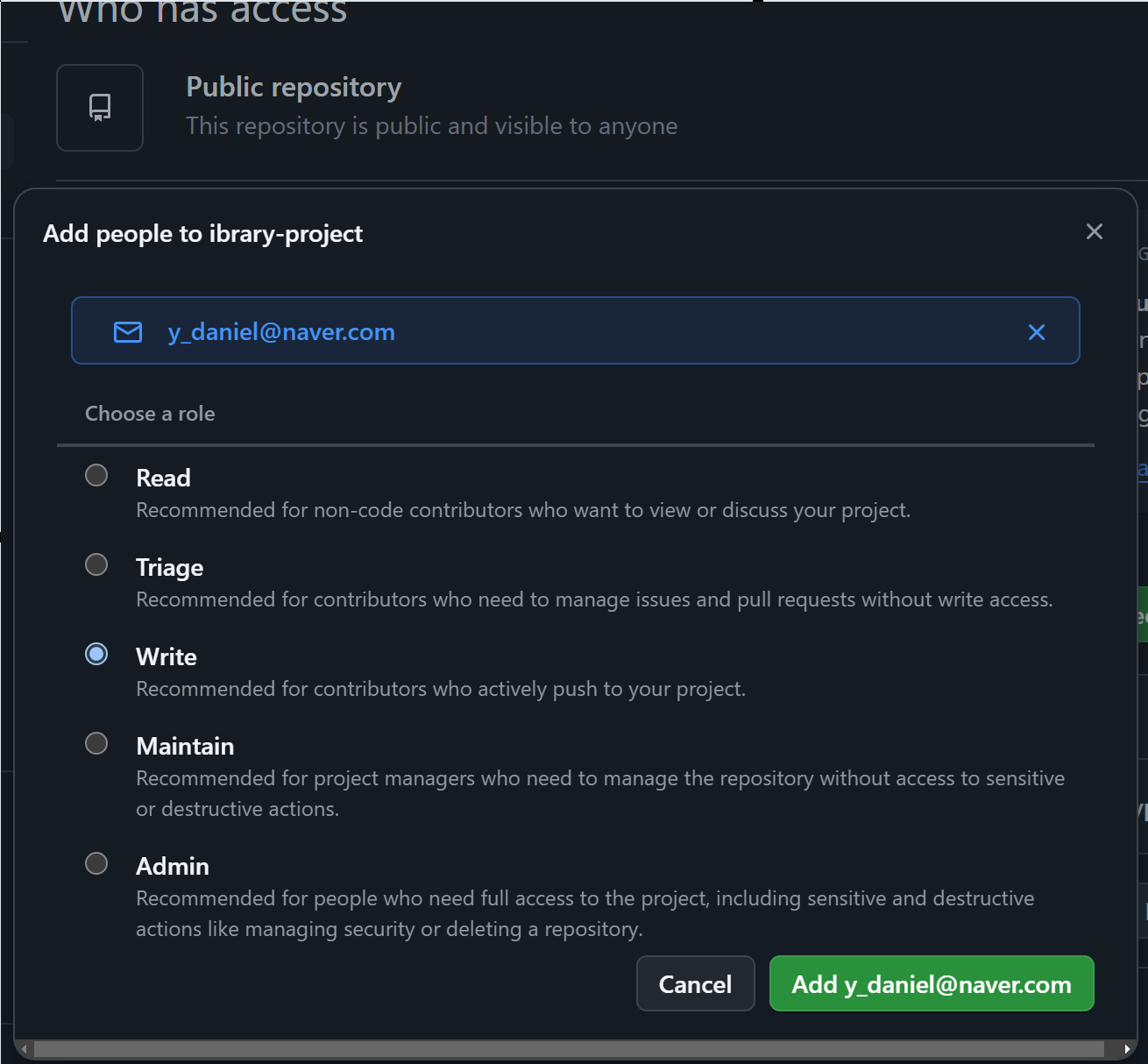Click 'Add people to ibrary-project' title
This screenshot has height=1064, width=1148.
pyautogui.click(x=202, y=234)
